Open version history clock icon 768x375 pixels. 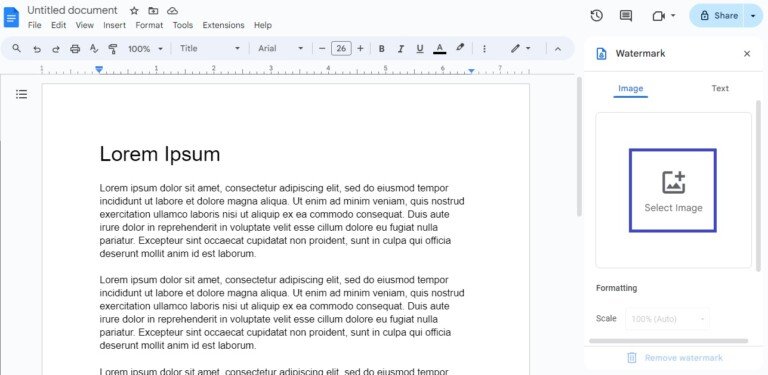596,16
